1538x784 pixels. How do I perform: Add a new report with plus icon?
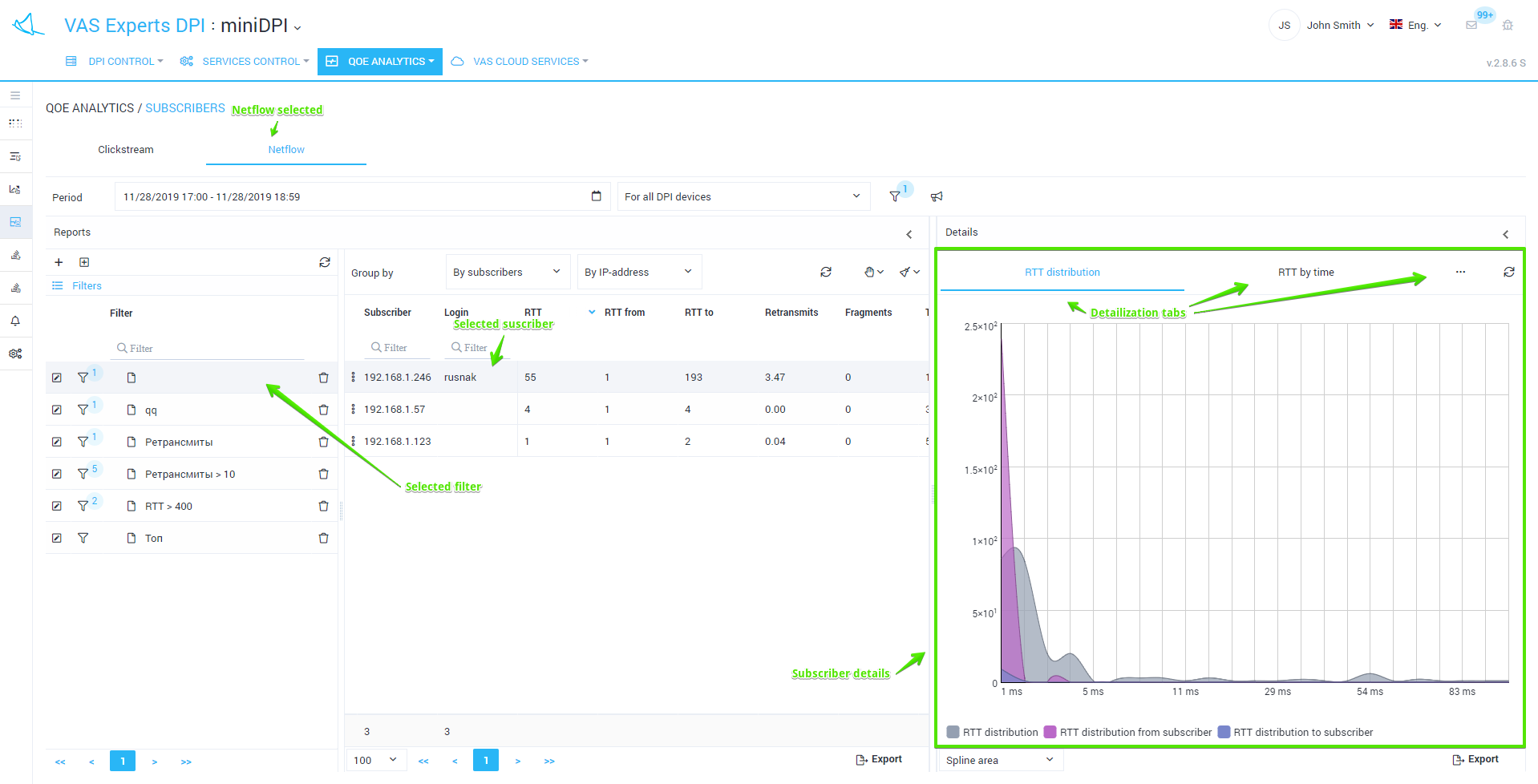(x=59, y=262)
